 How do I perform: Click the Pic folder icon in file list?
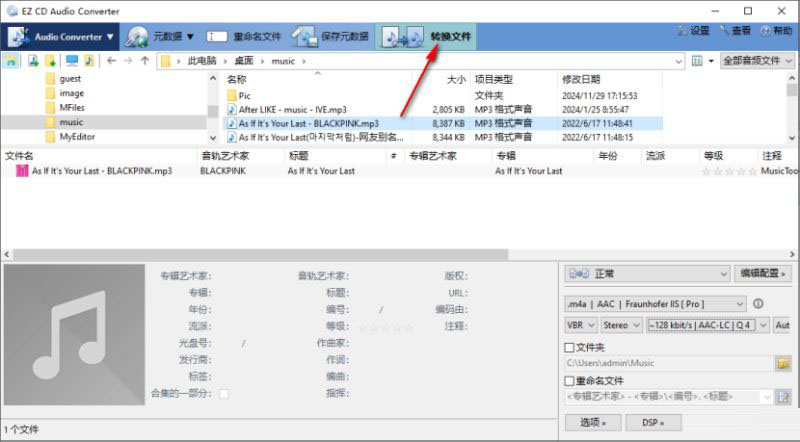point(232,95)
